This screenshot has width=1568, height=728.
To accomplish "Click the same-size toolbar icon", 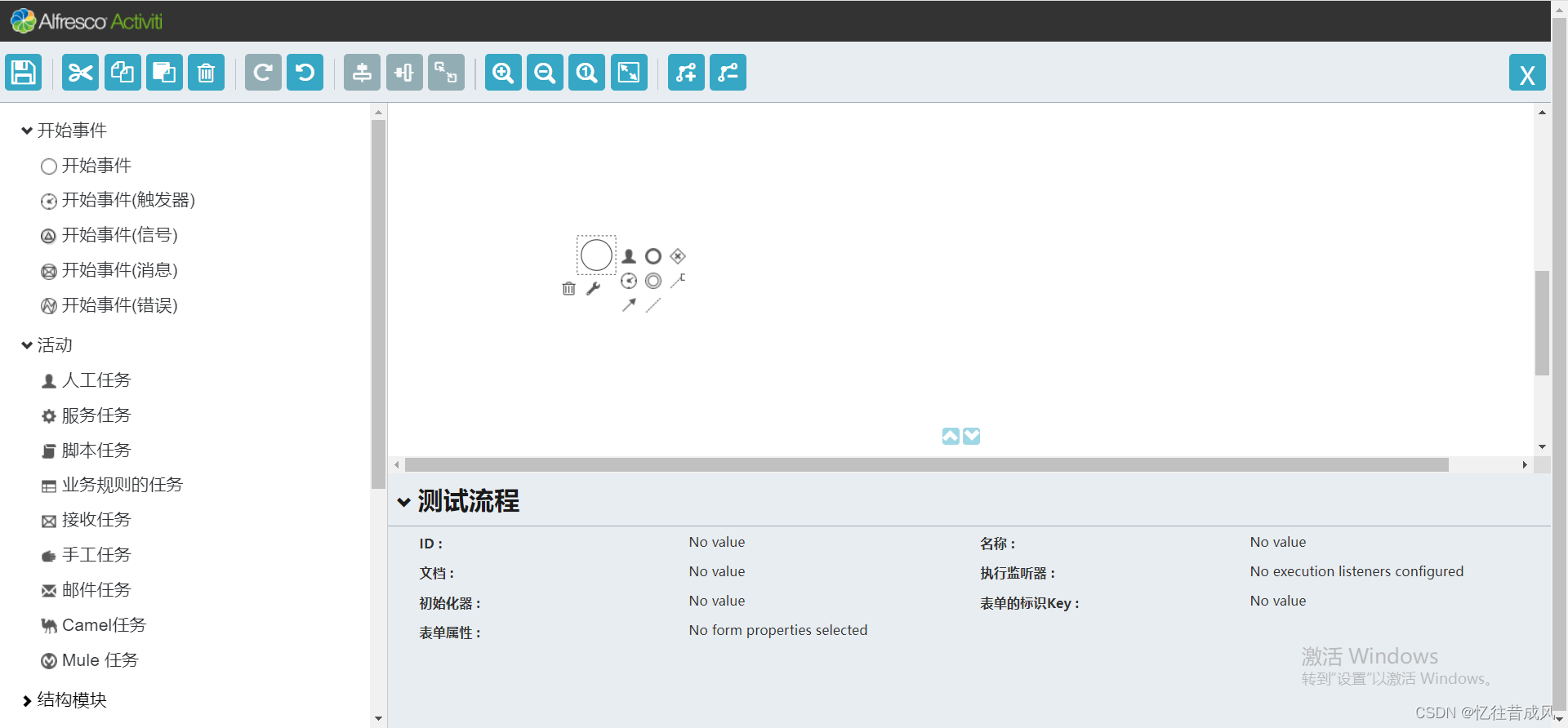I will (x=446, y=73).
